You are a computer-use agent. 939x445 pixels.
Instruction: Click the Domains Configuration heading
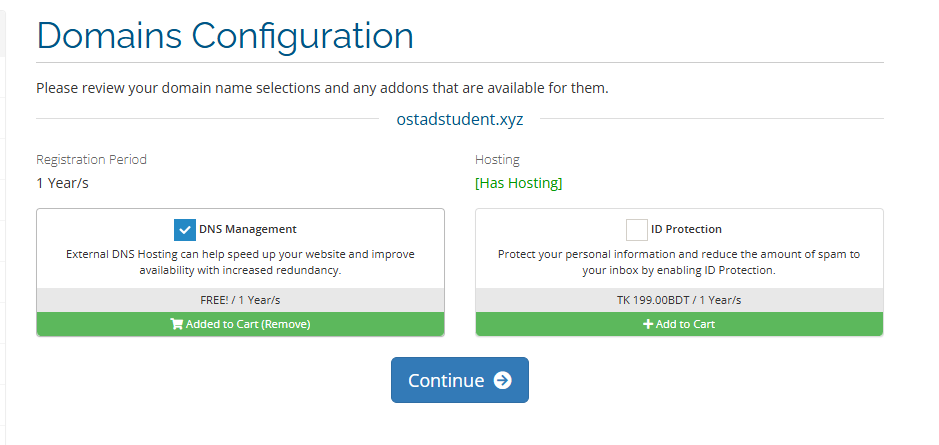tap(225, 36)
